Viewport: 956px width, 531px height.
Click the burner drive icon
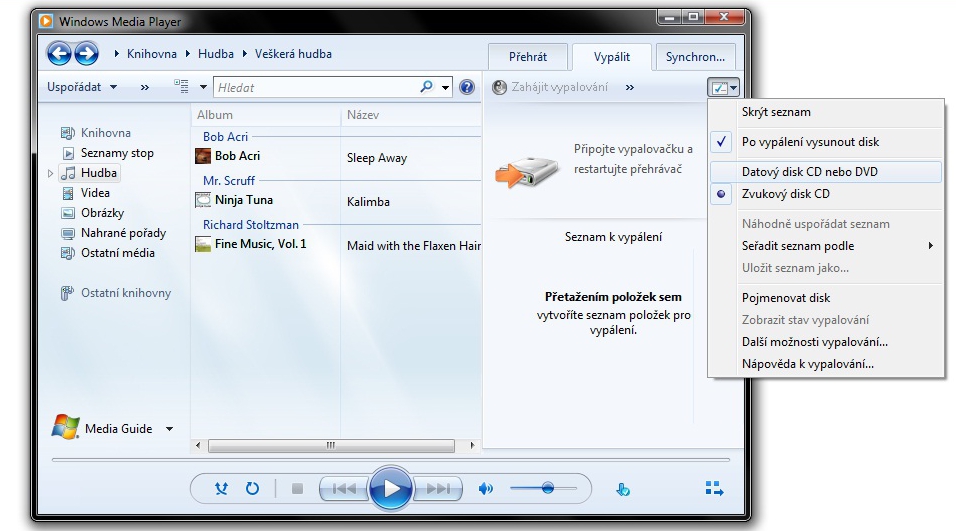pyautogui.click(x=527, y=171)
